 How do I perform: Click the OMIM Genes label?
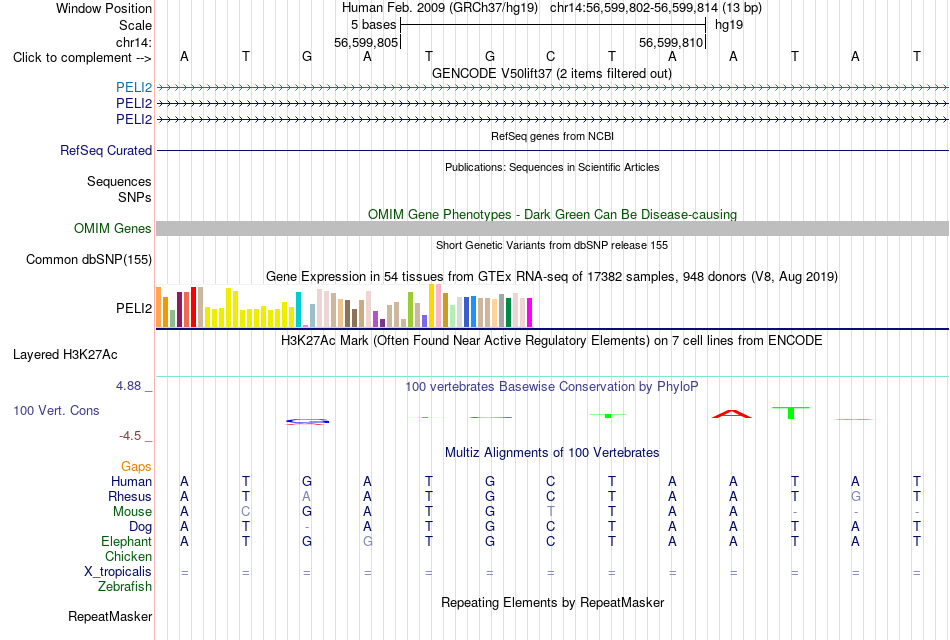[x=112, y=228]
